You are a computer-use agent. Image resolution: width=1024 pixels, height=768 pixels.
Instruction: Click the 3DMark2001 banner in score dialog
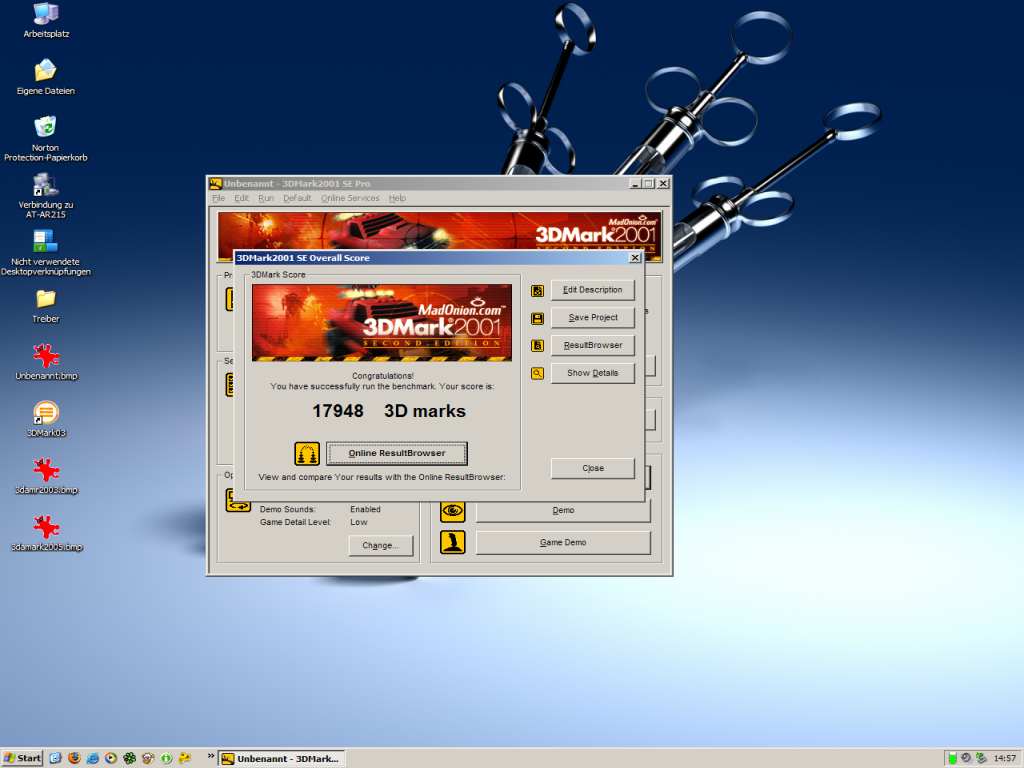[382, 323]
